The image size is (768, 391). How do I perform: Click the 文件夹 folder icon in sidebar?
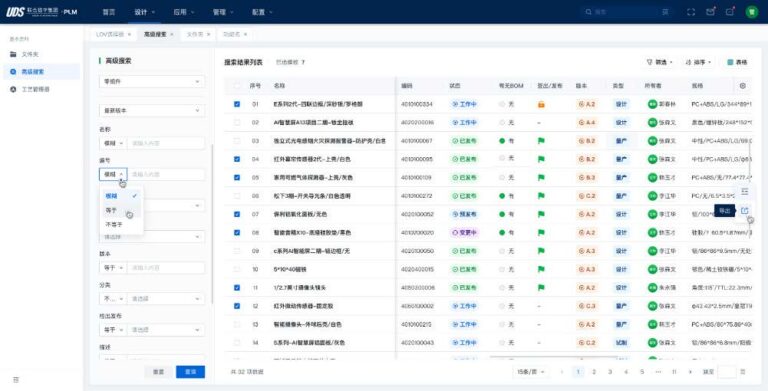click(x=13, y=54)
